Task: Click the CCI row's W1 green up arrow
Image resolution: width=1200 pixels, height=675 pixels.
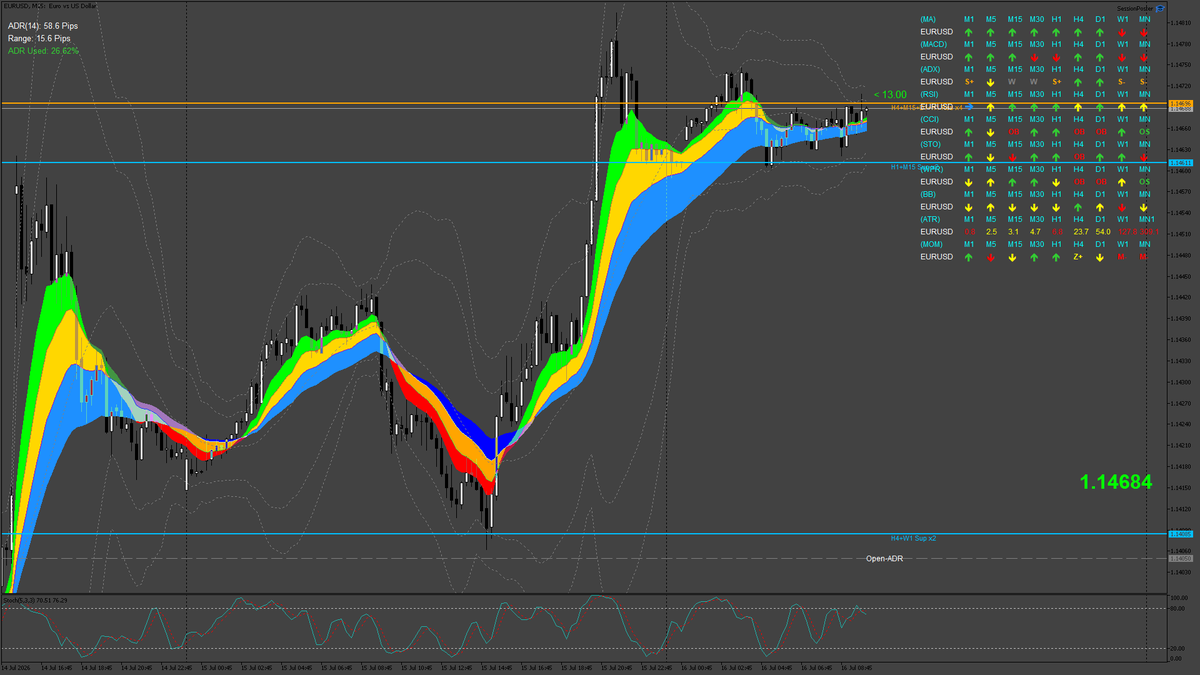Action: point(1122,132)
